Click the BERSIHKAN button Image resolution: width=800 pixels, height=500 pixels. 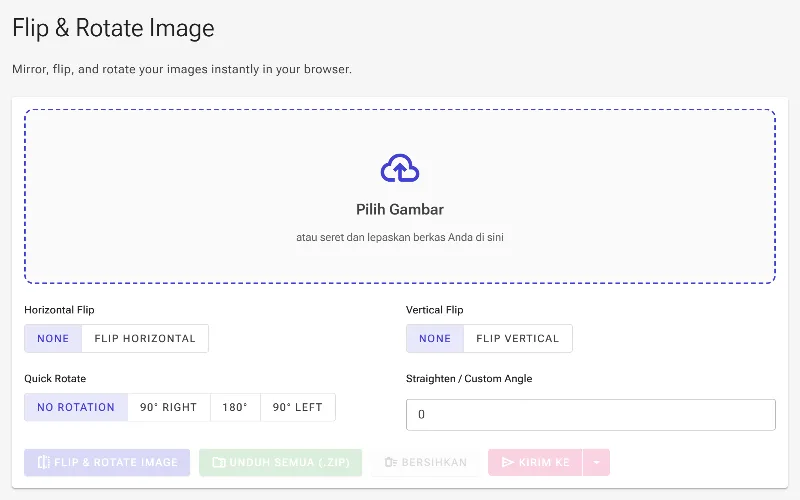point(426,462)
